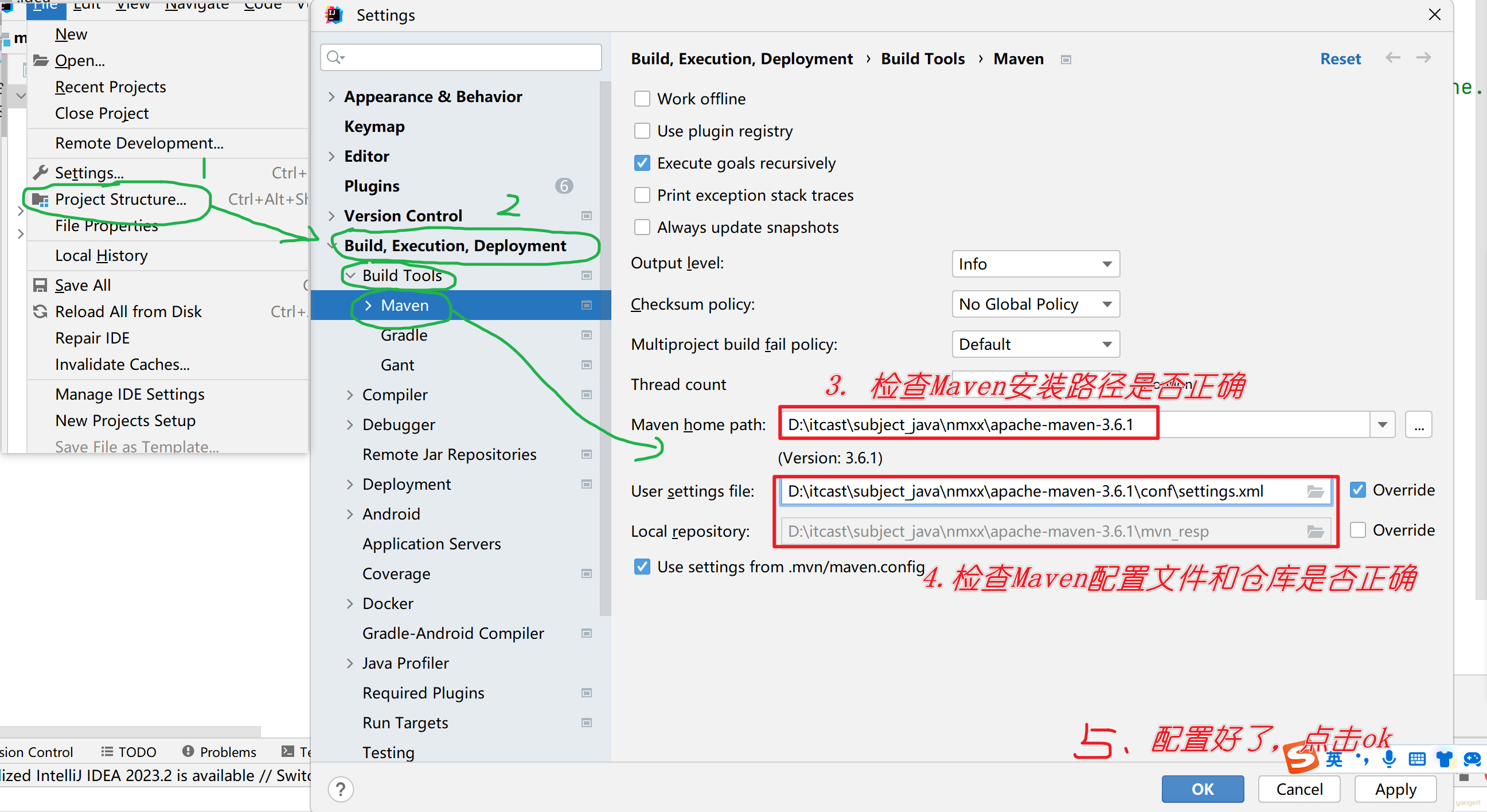
Task: Click New in the File menu
Action: tap(71, 34)
